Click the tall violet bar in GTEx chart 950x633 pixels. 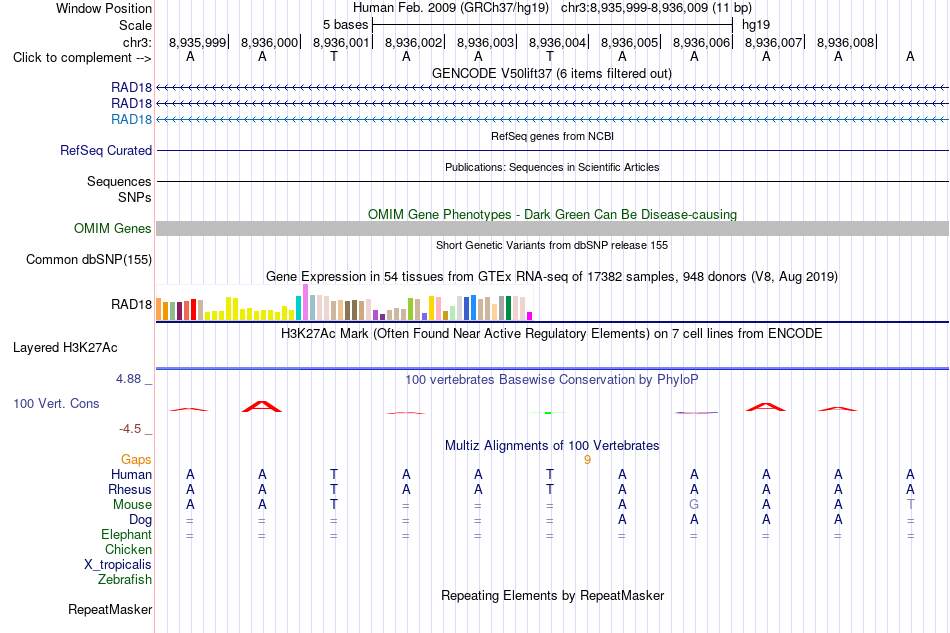[305, 302]
